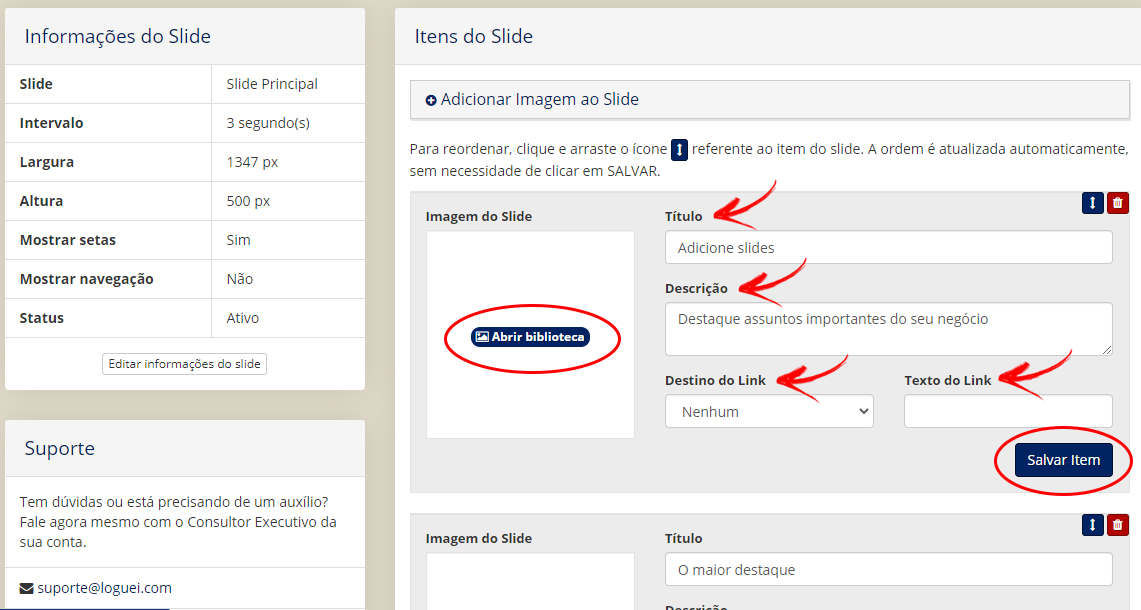Click the Destino do Link label

(x=715, y=380)
